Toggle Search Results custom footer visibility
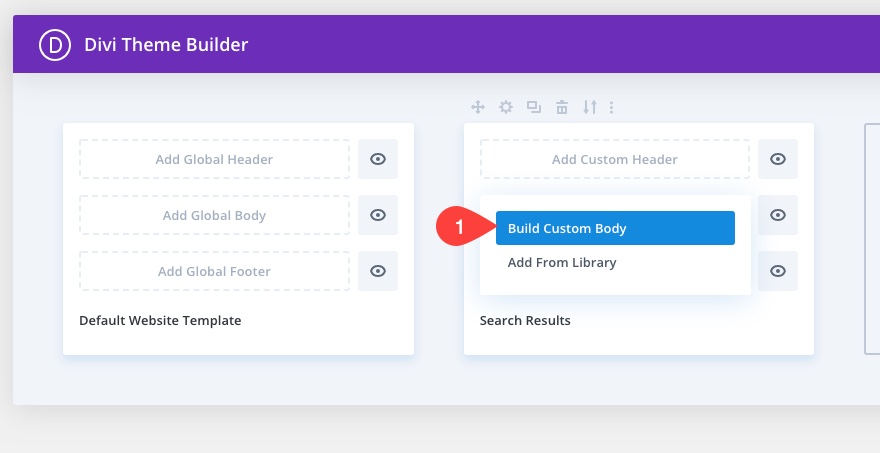The width and height of the screenshot is (880, 453). point(778,271)
